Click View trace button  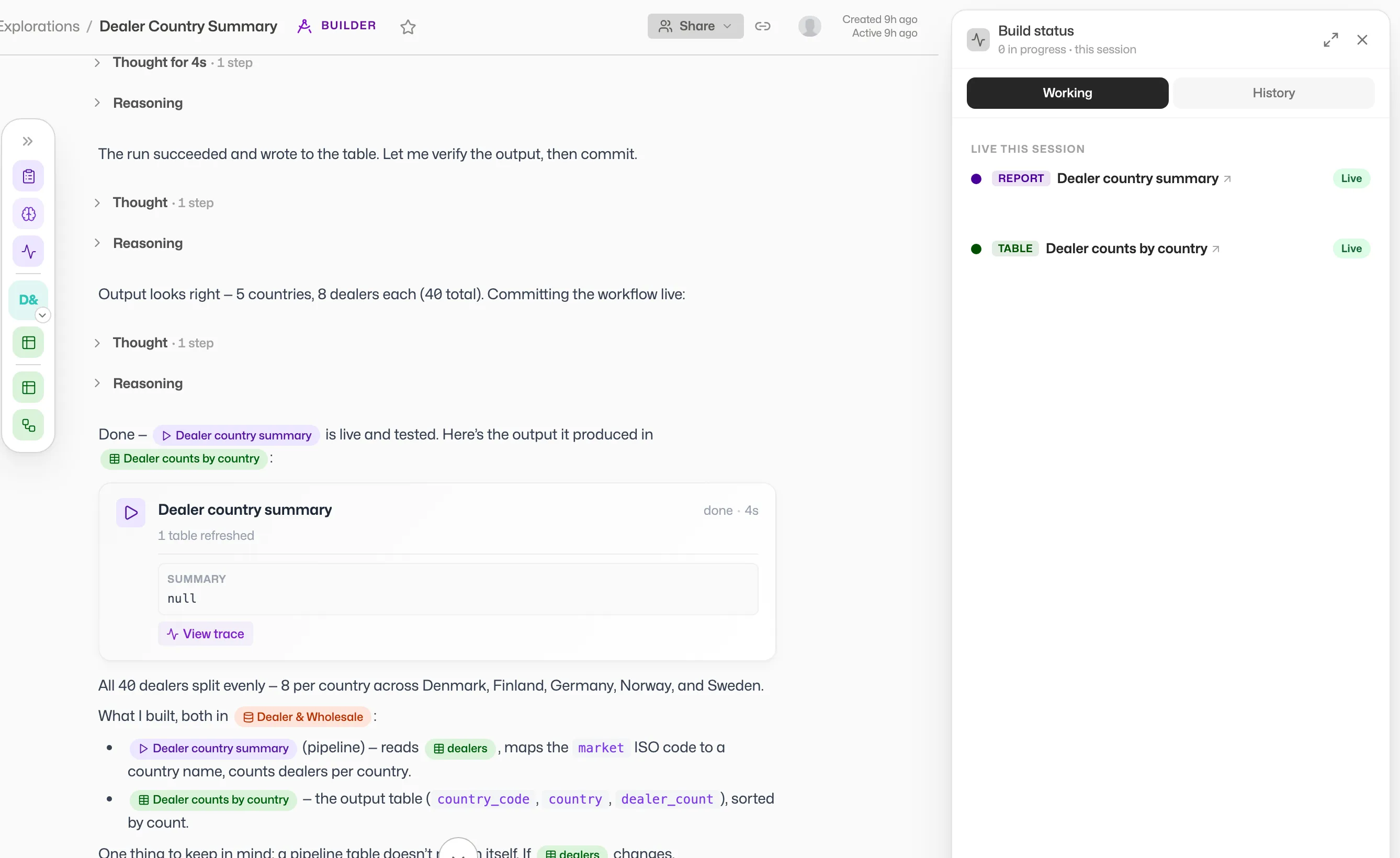(x=205, y=634)
